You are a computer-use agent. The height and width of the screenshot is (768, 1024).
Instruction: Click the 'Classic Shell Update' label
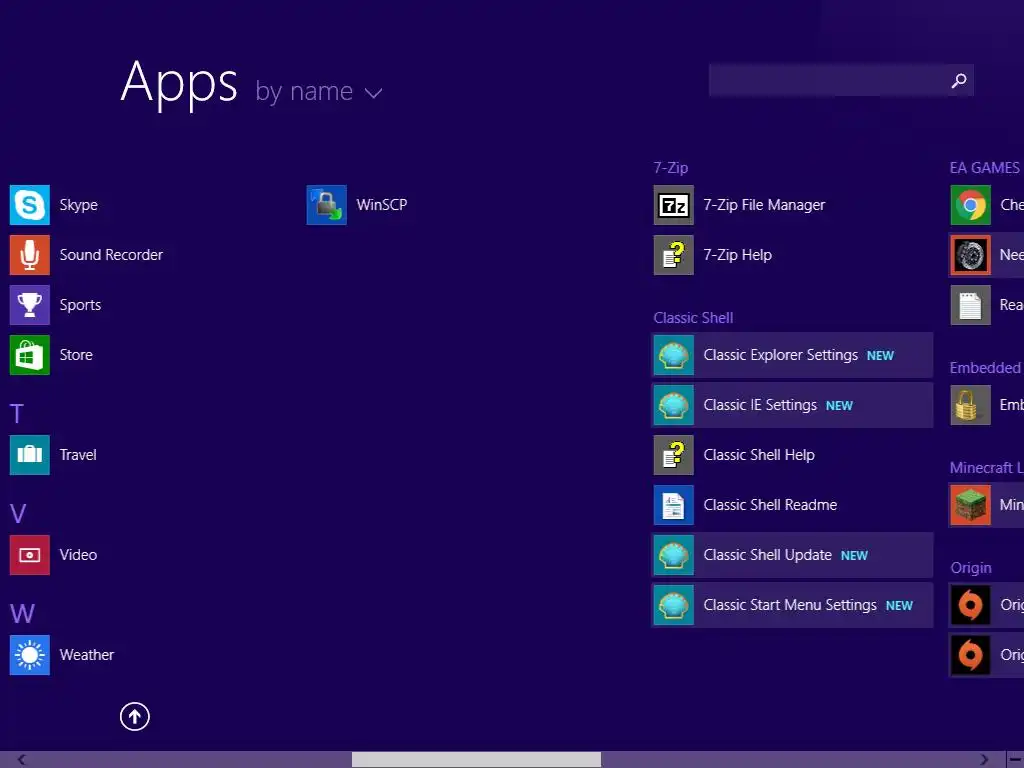click(767, 555)
